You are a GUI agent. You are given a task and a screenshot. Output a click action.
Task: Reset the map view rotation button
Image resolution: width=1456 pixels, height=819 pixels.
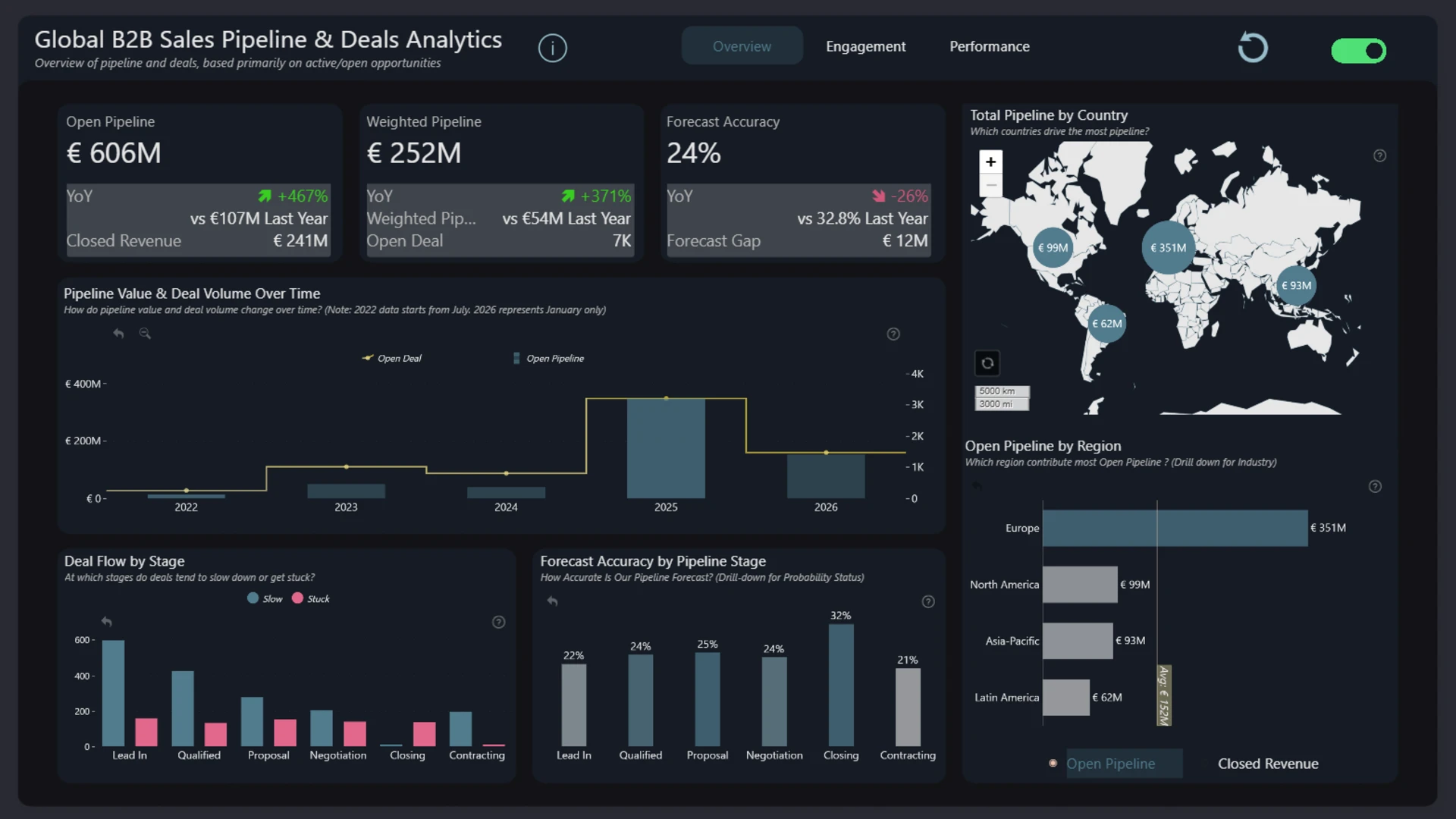987,363
